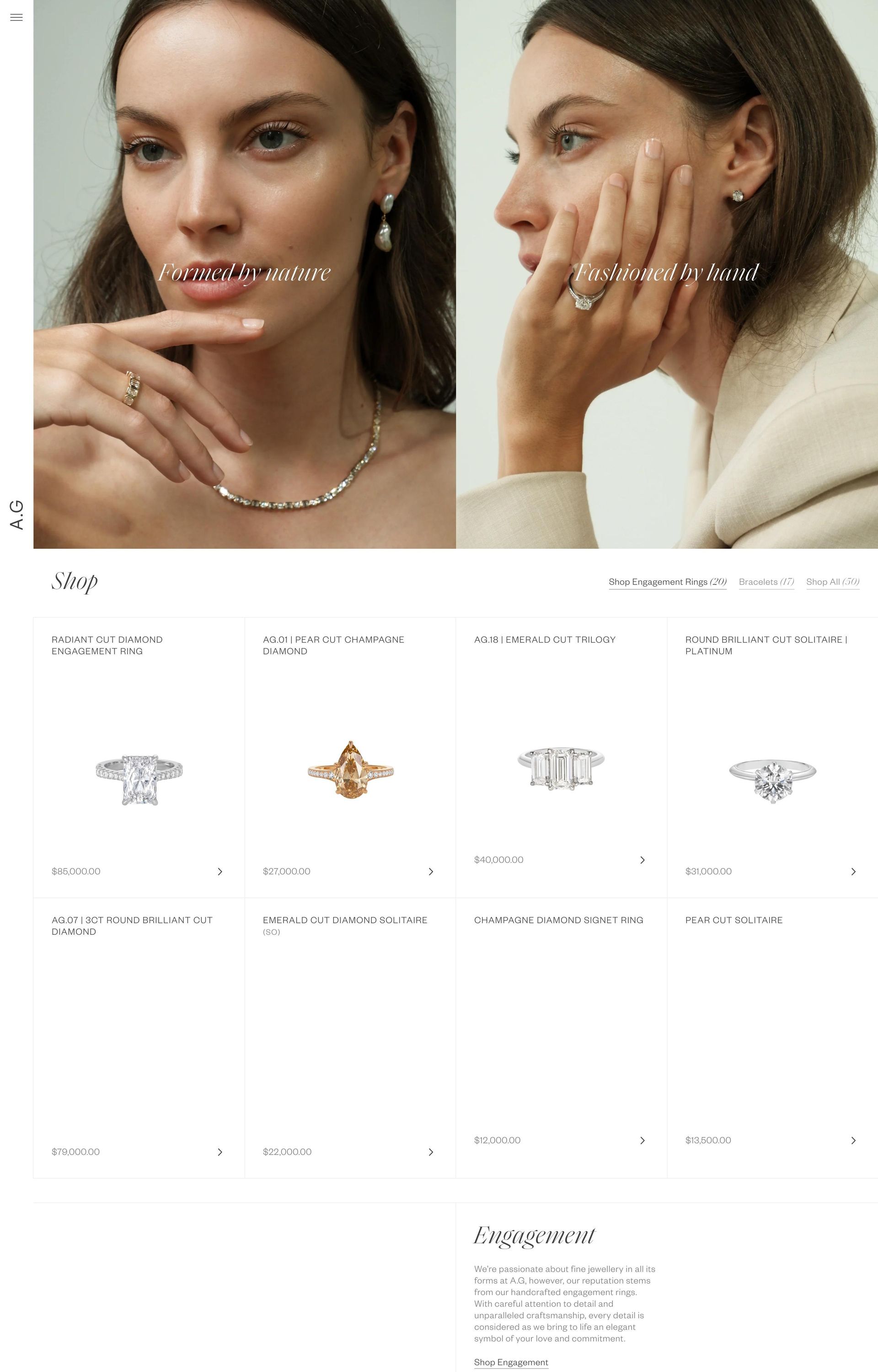Viewport: 878px width, 1372px height.
Task: Click the pear cut champagne diamond ring image
Action: 351,770
